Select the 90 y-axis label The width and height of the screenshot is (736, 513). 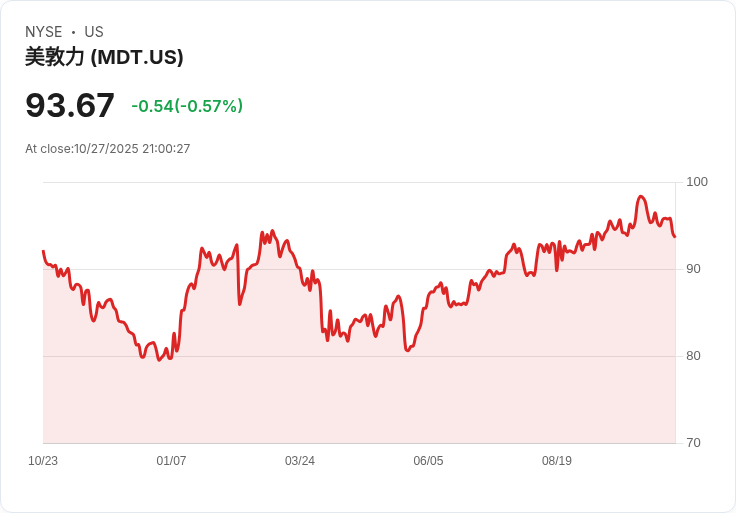pyautogui.click(x=694, y=269)
